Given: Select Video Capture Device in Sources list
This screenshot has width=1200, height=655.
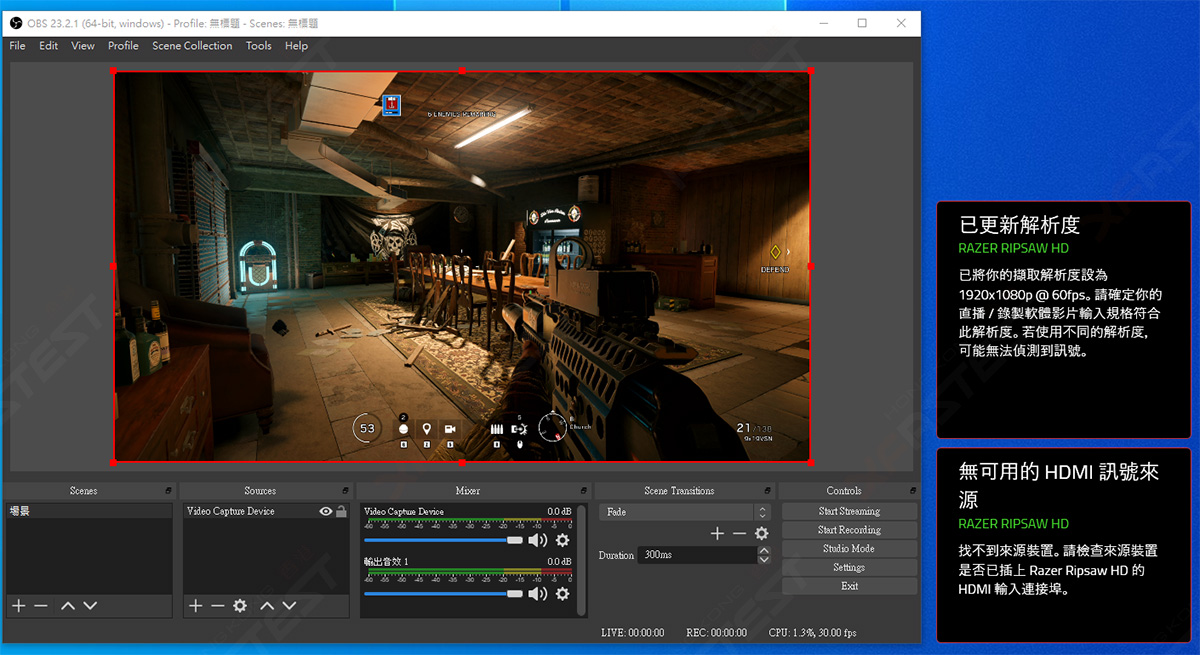Looking at the screenshot, I should (x=266, y=511).
